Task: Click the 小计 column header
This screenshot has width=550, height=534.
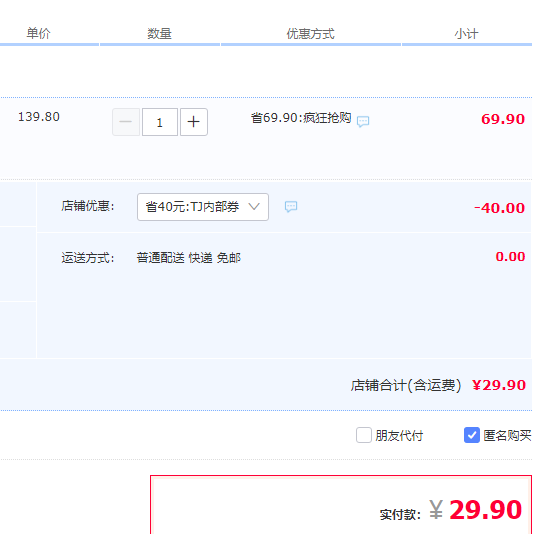Action: (x=467, y=34)
